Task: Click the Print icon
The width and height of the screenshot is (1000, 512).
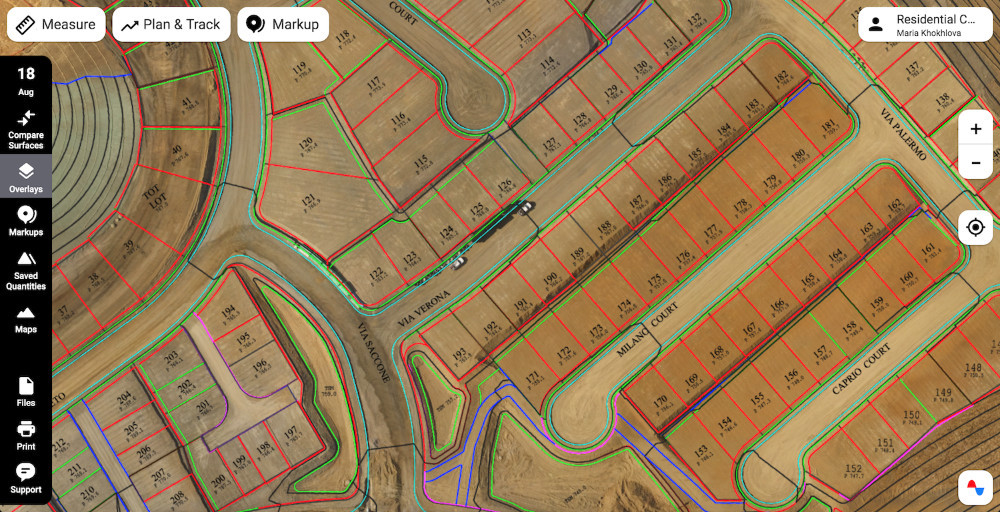Action: tap(26, 435)
